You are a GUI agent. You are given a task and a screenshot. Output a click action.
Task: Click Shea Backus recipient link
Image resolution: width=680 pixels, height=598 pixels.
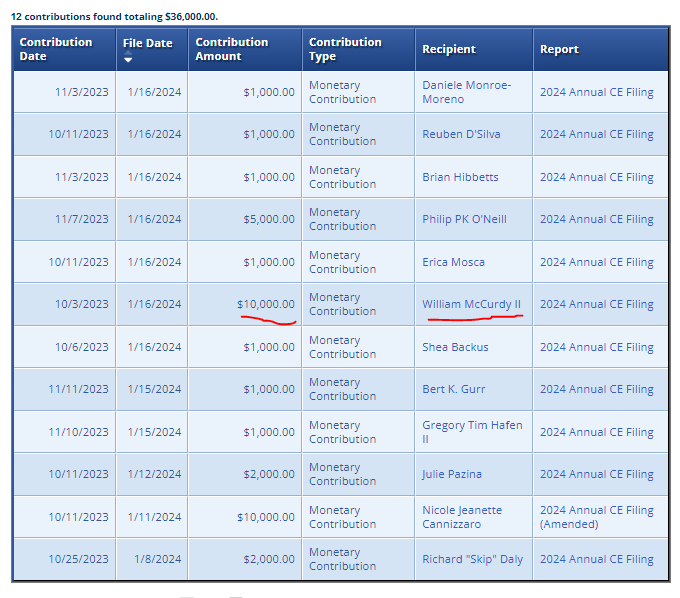(455, 347)
